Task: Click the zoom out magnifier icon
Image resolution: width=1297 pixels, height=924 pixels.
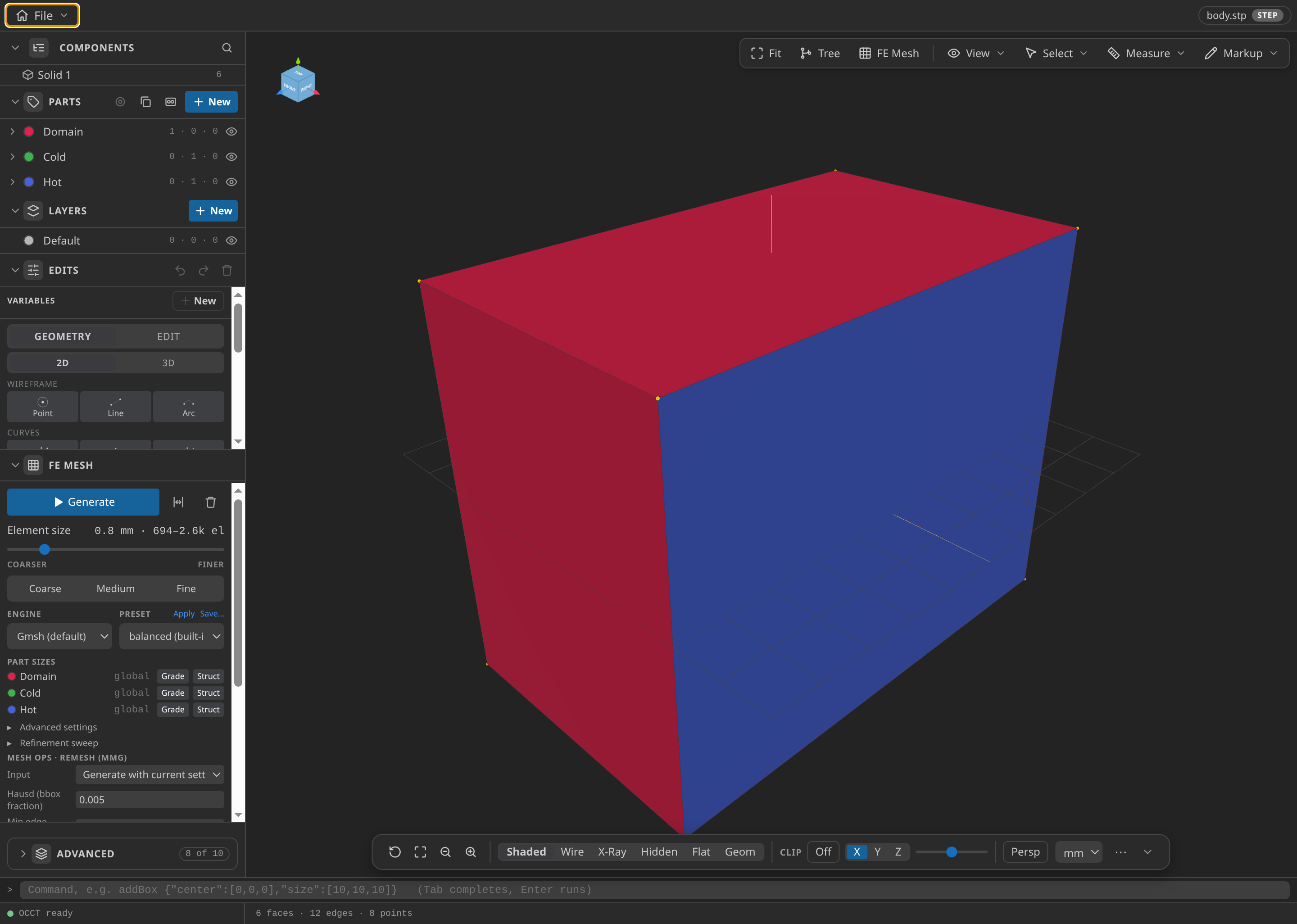Action: [x=445, y=852]
